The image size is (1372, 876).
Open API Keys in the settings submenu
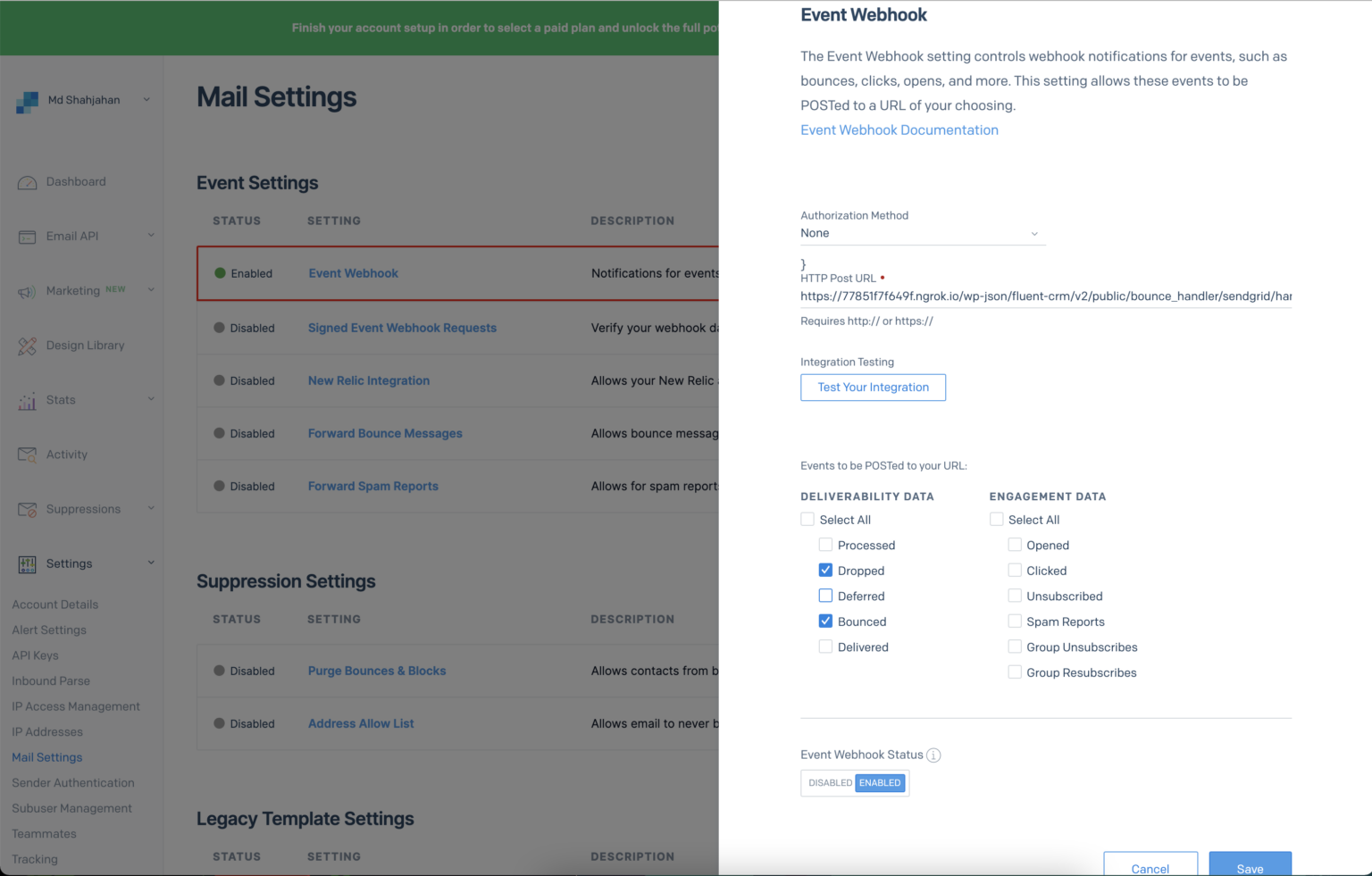click(35, 655)
